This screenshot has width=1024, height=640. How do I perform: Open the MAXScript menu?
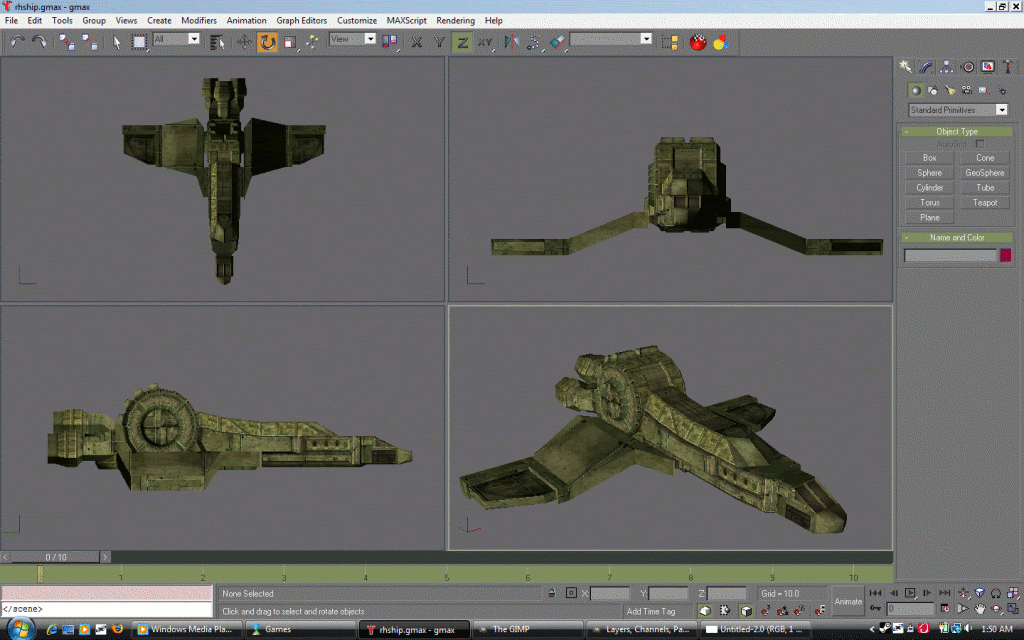point(406,20)
